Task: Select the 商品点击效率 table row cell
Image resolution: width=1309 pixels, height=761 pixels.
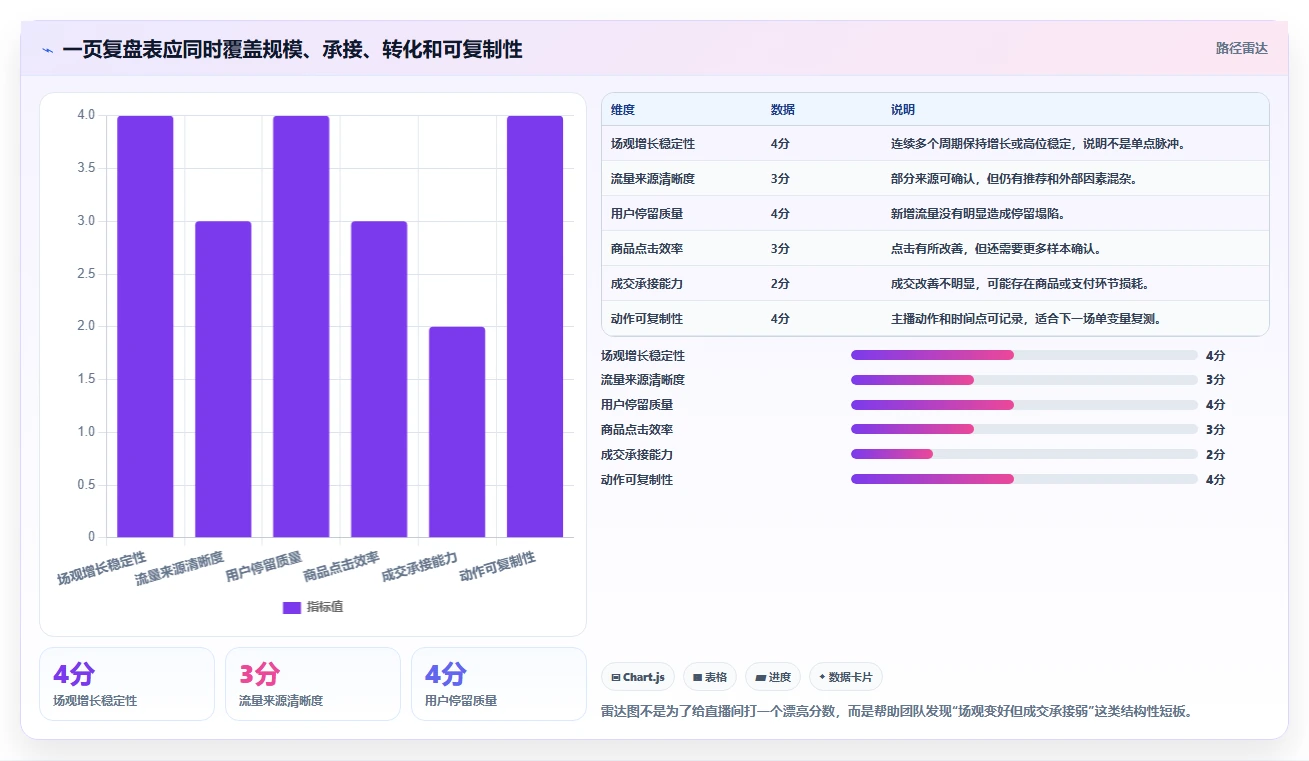Action: tap(647, 249)
